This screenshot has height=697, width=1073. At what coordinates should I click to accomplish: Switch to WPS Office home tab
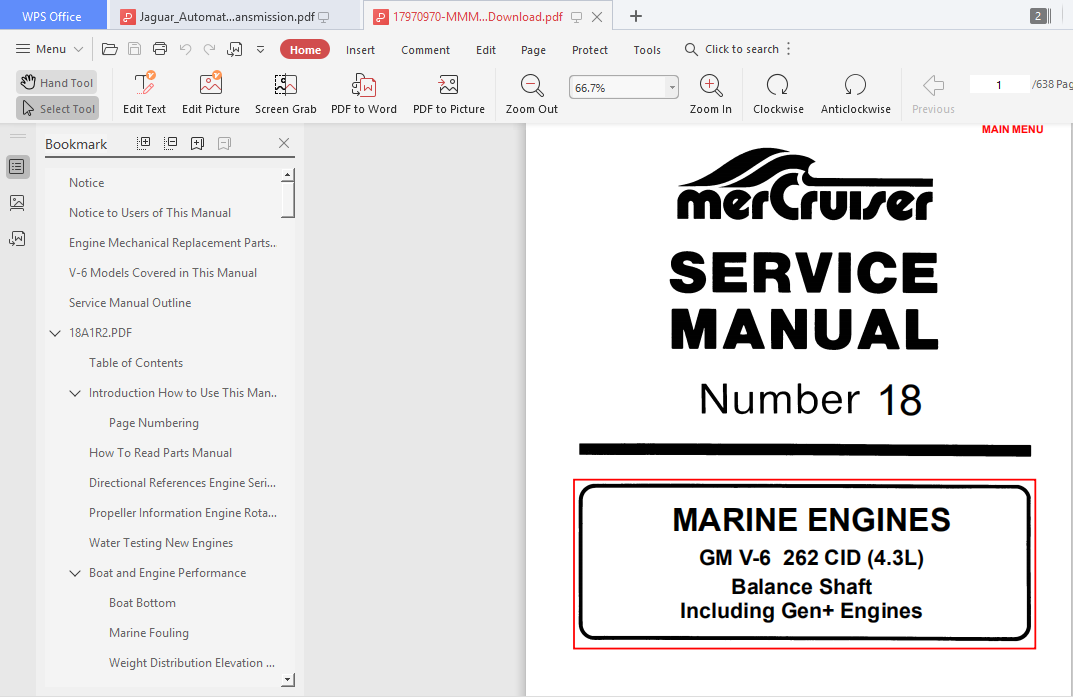pos(52,16)
